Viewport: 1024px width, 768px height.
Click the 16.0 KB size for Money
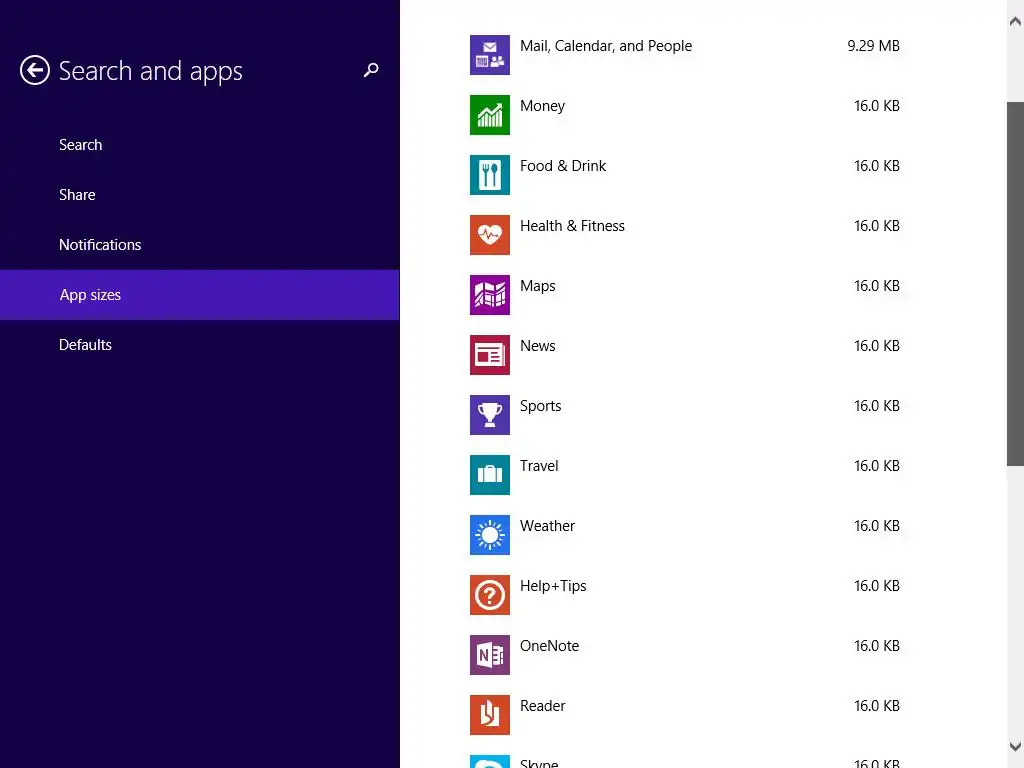(877, 106)
